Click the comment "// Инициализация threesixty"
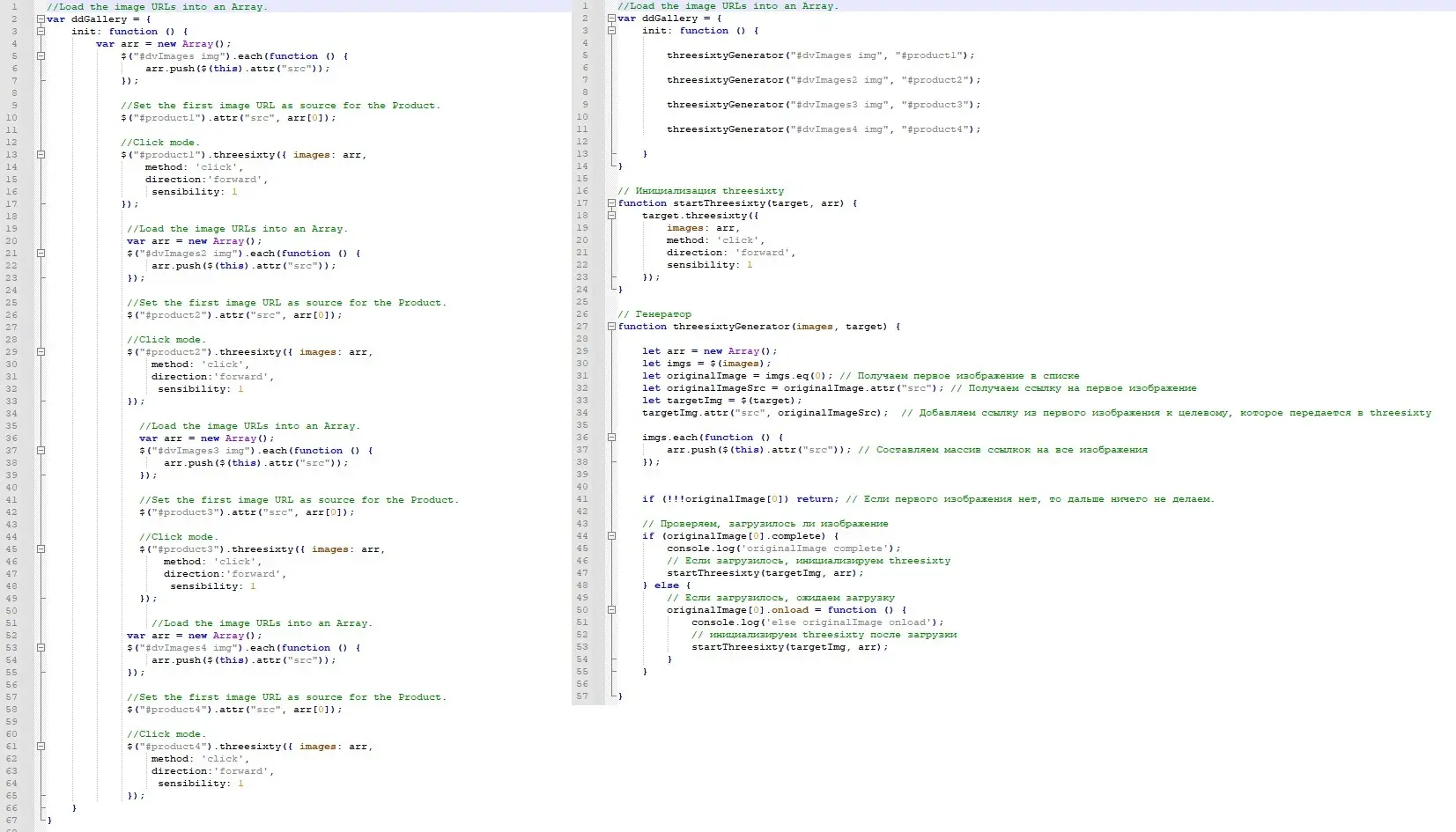1456x832 pixels. [700, 191]
